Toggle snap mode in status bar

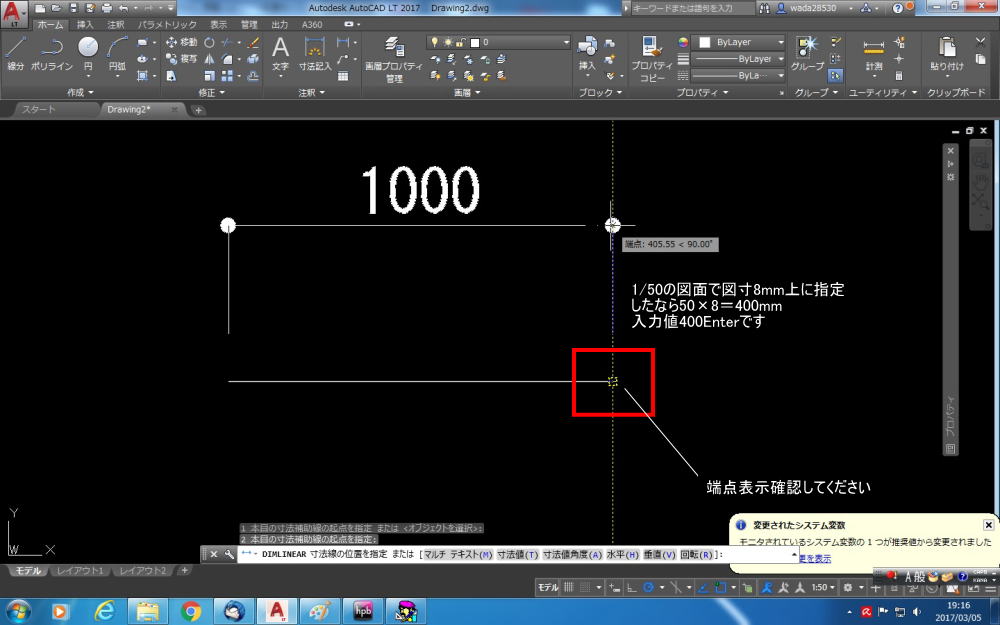coord(585,587)
